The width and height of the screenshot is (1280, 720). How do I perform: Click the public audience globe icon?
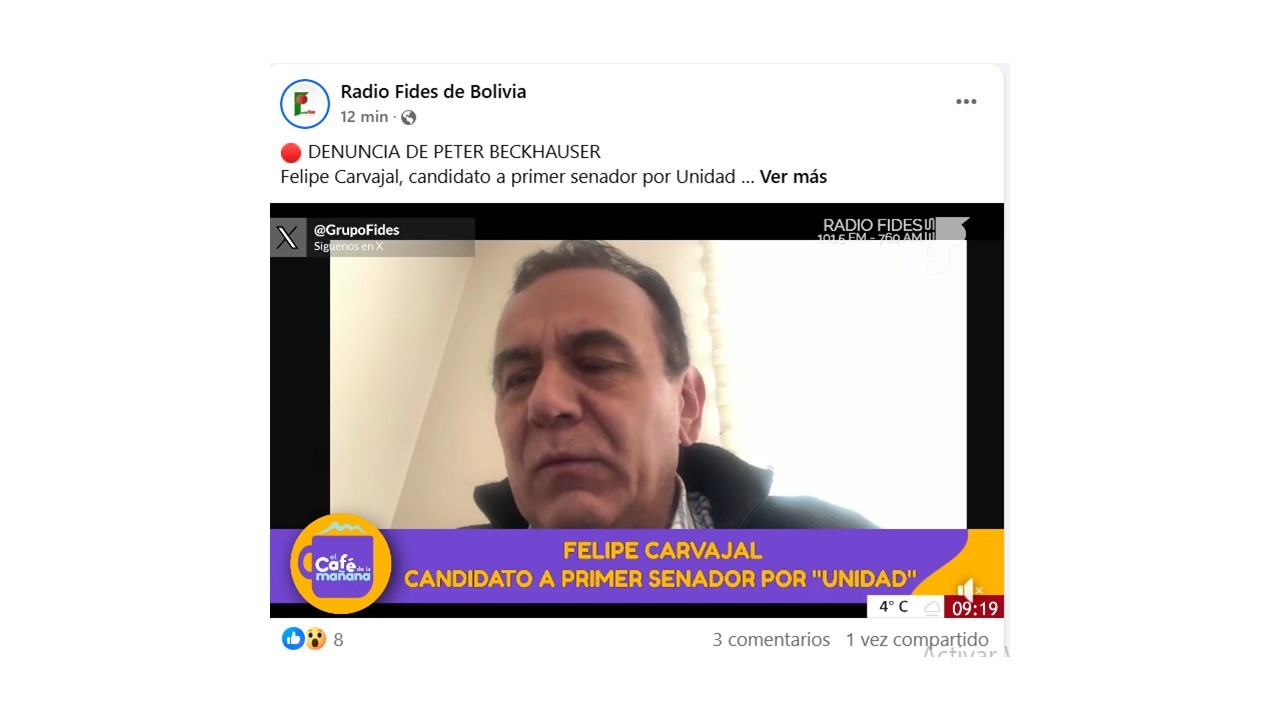point(408,118)
